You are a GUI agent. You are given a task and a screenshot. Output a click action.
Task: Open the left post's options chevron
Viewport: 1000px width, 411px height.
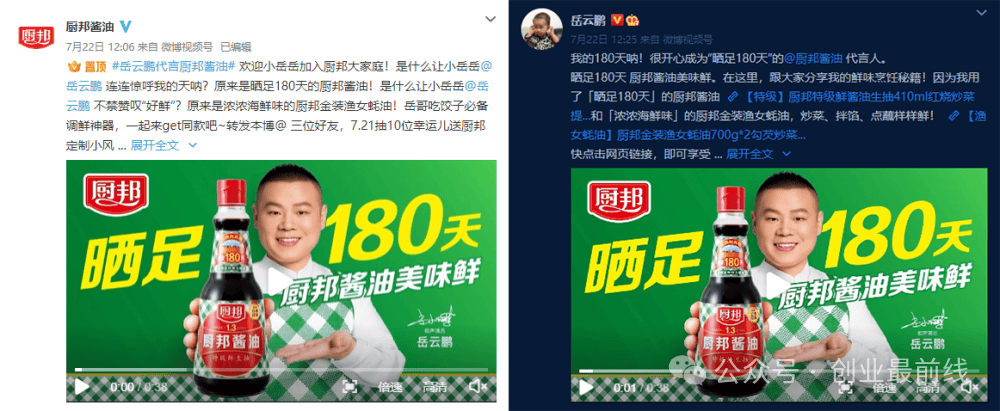coord(490,19)
